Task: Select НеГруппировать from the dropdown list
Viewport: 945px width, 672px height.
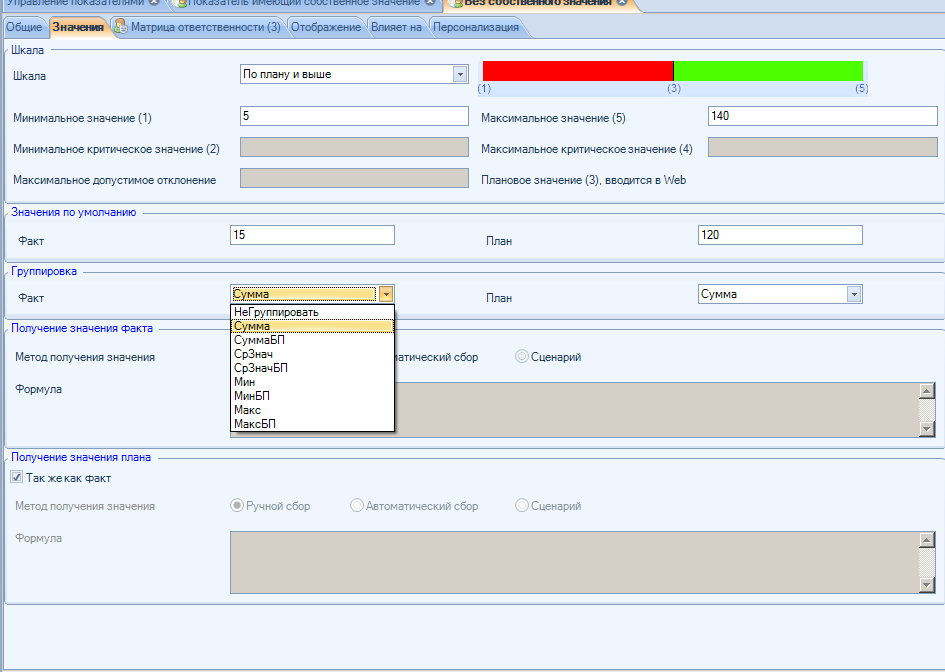Action: [x=275, y=312]
